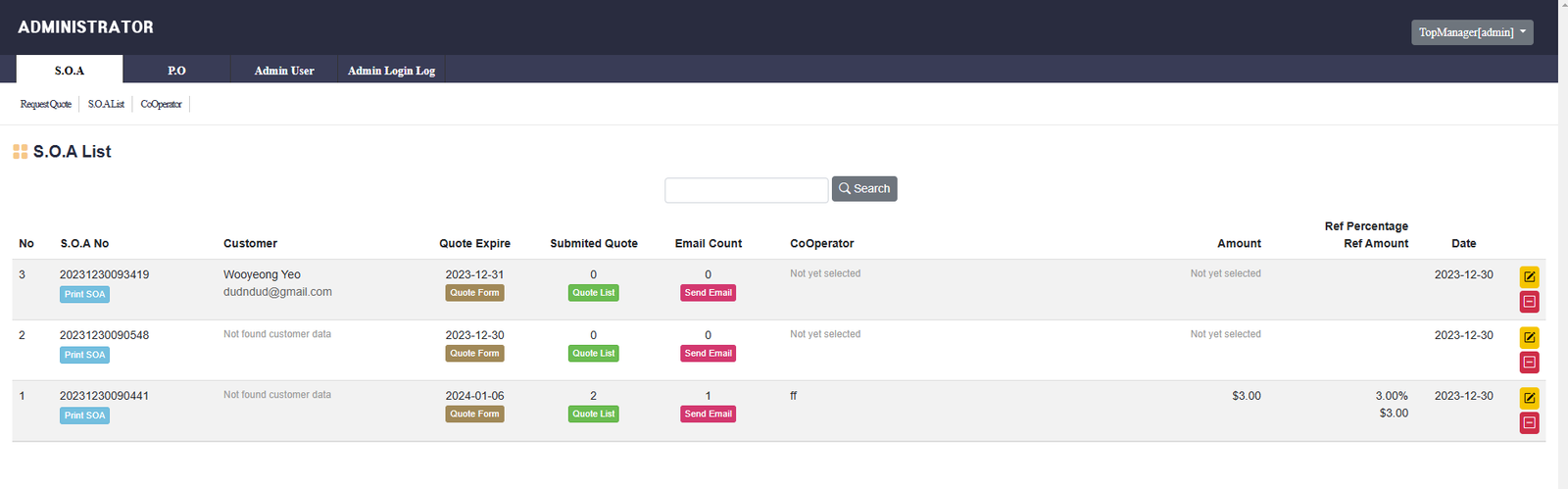
Task: Remove the S.O.A 20231230090441 entry
Action: tap(1529, 423)
